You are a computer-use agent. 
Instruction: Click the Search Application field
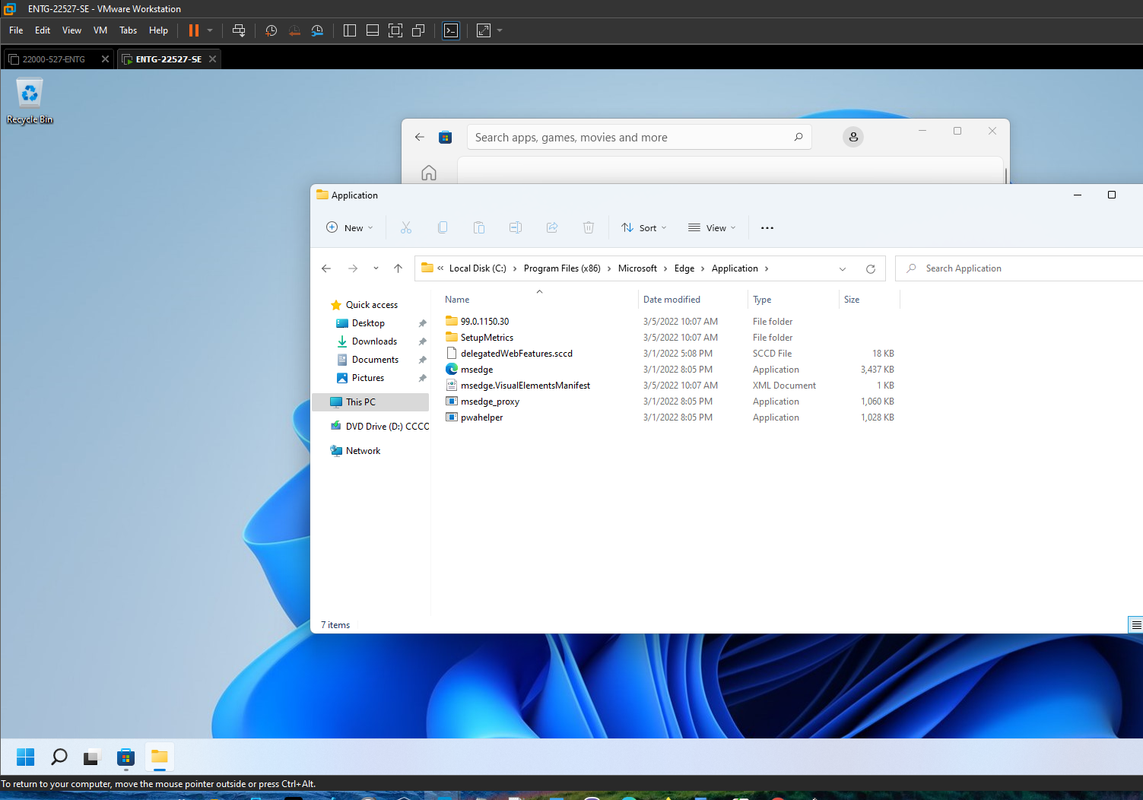pyautogui.click(x=1021, y=268)
